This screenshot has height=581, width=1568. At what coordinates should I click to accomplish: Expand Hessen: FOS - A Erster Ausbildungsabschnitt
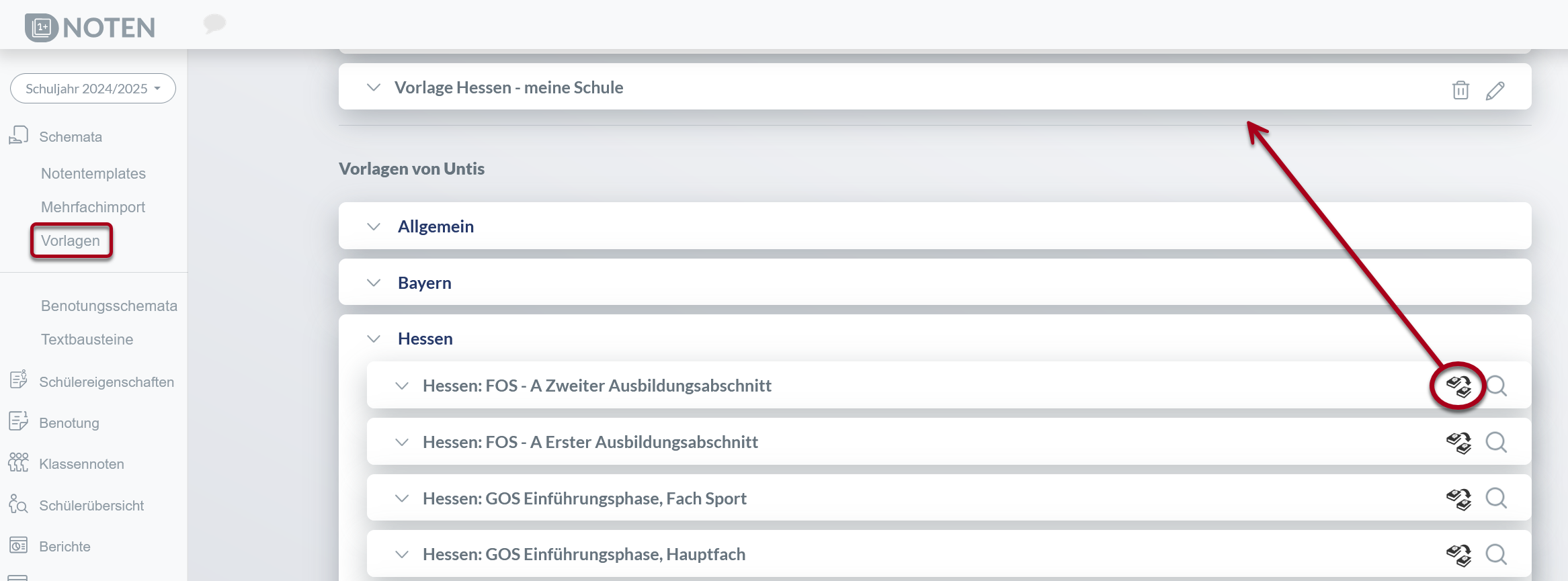(x=402, y=441)
